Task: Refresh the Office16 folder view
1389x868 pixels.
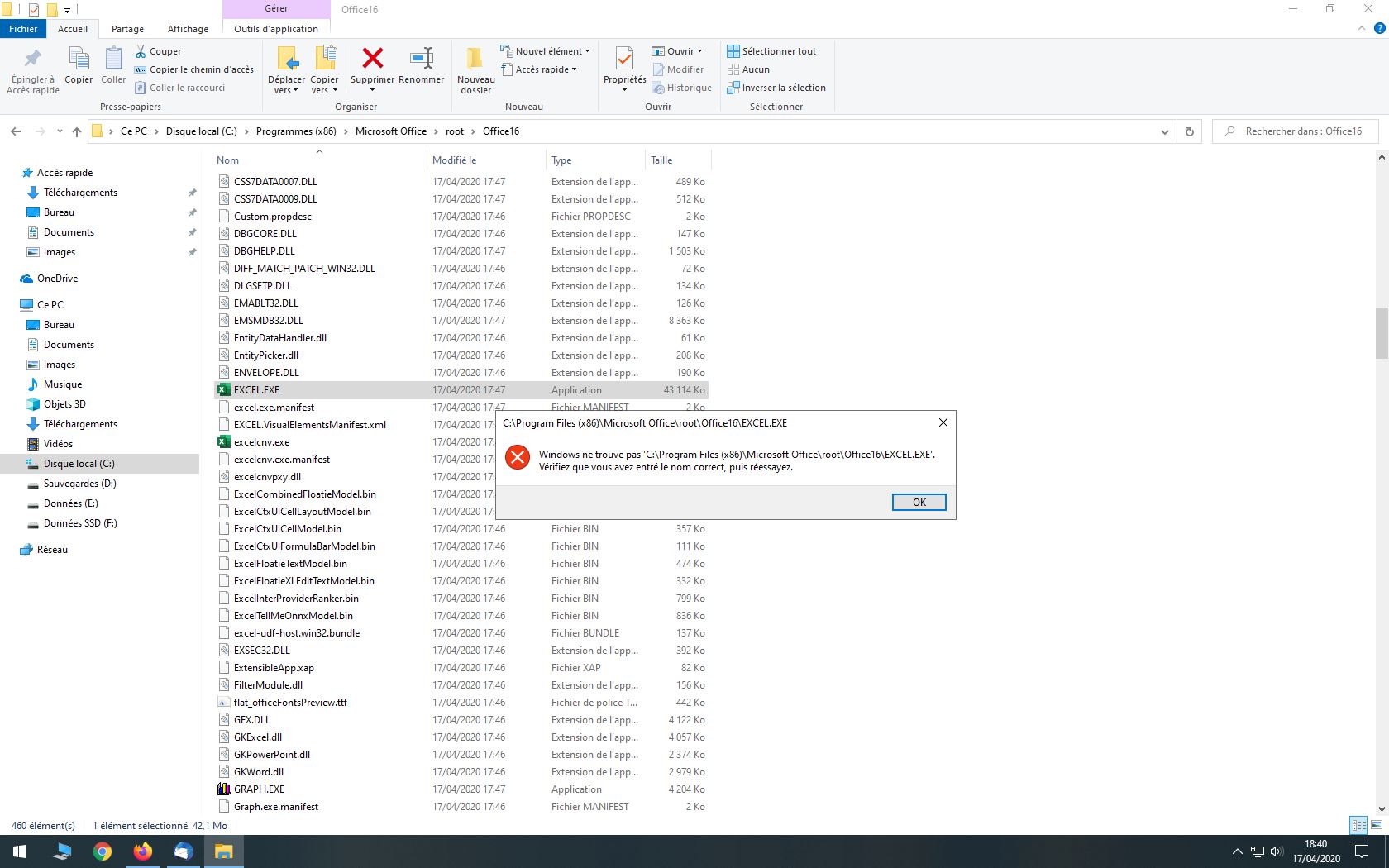Action: 1190,131
